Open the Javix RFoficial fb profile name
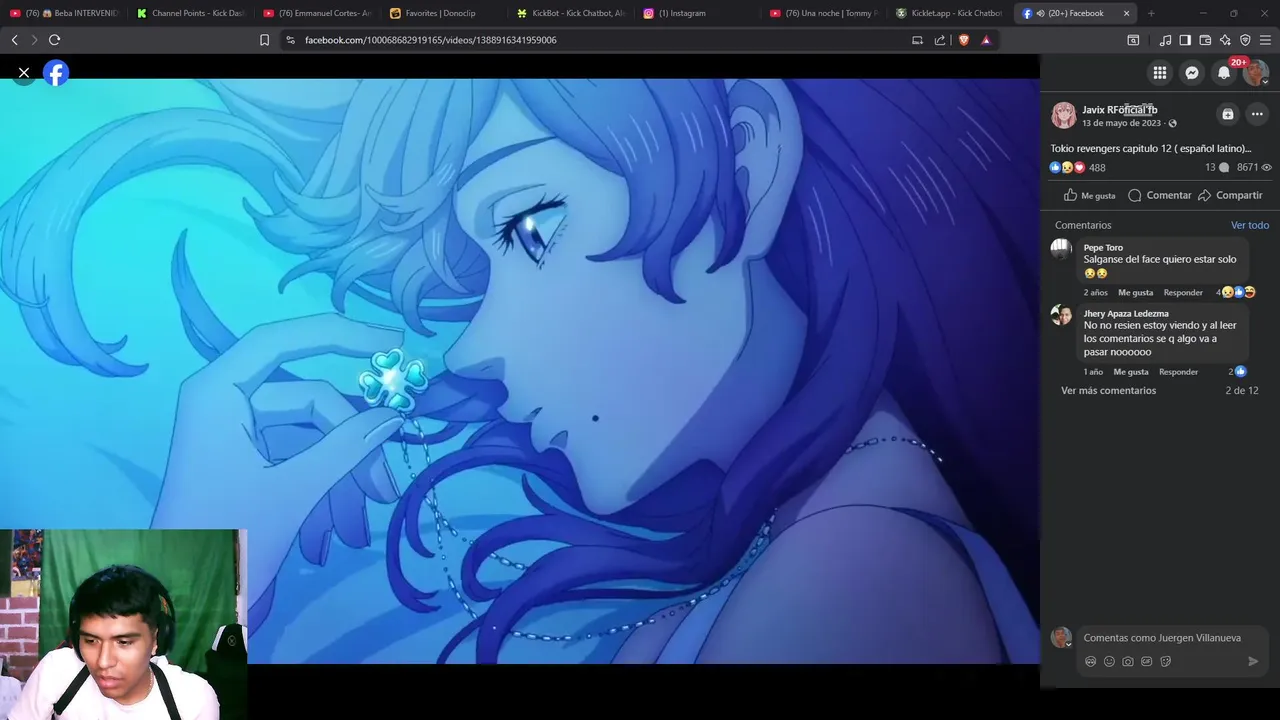 click(1120, 110)
